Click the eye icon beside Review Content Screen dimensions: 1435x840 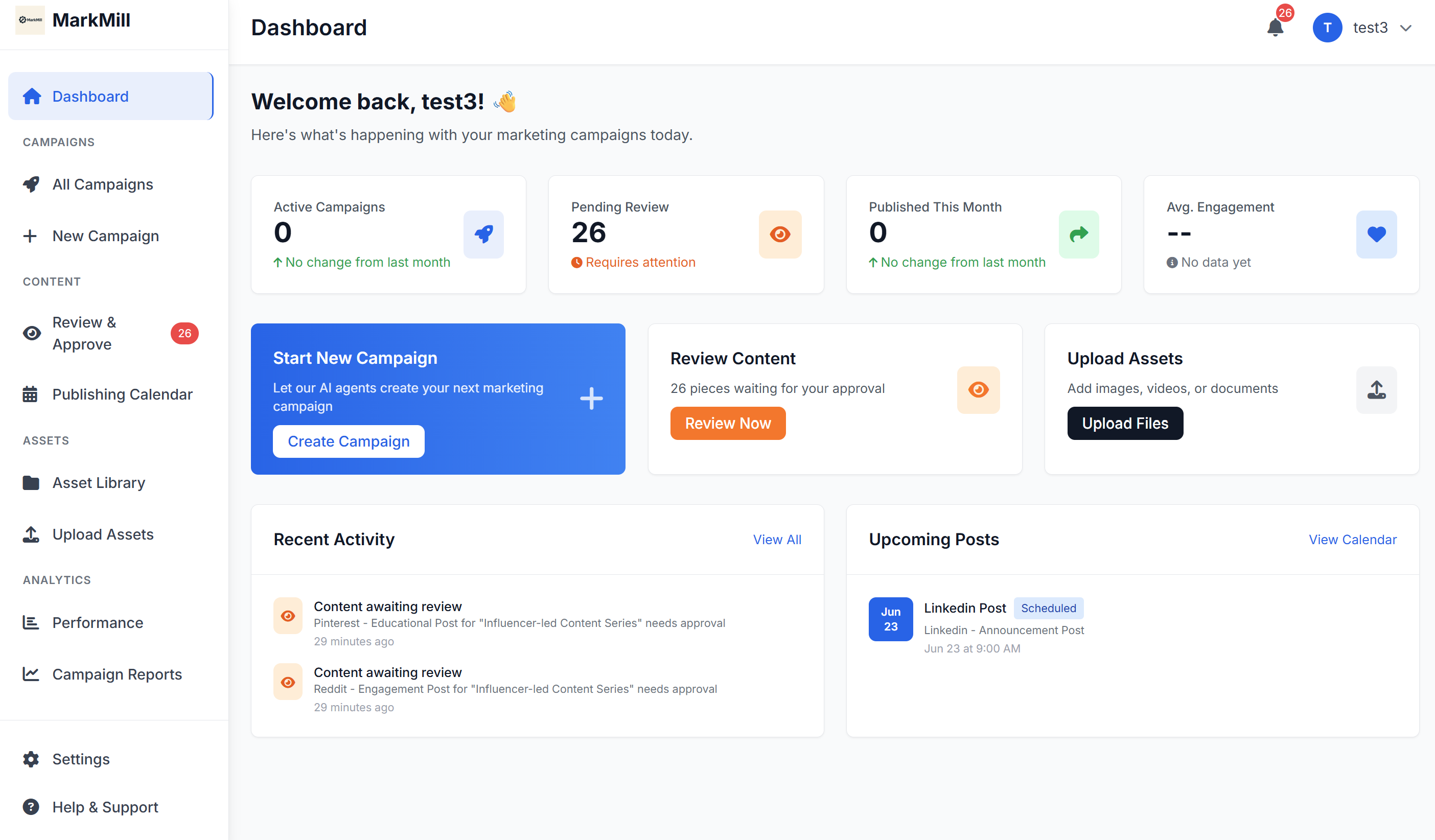978,390
